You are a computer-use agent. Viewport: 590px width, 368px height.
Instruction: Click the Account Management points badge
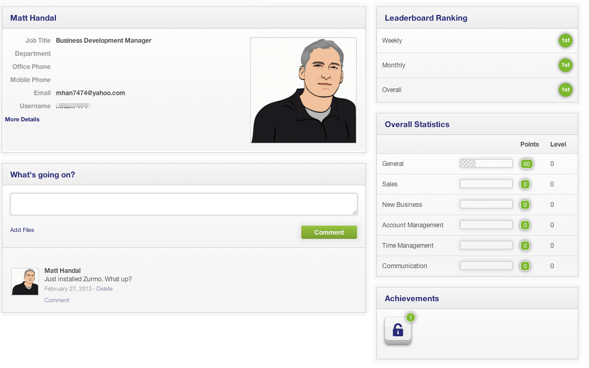tap(525, 225)
